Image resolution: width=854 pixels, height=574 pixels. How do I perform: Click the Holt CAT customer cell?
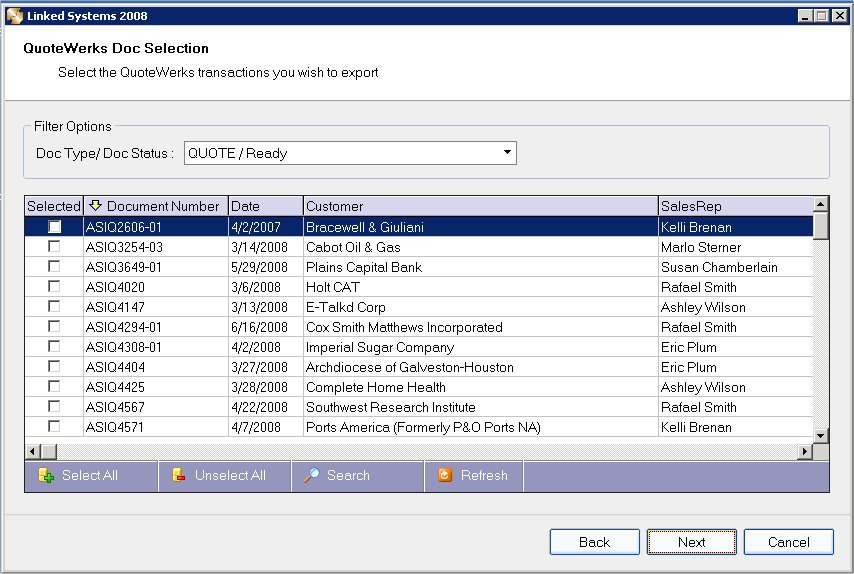click(x=481, y=287)
